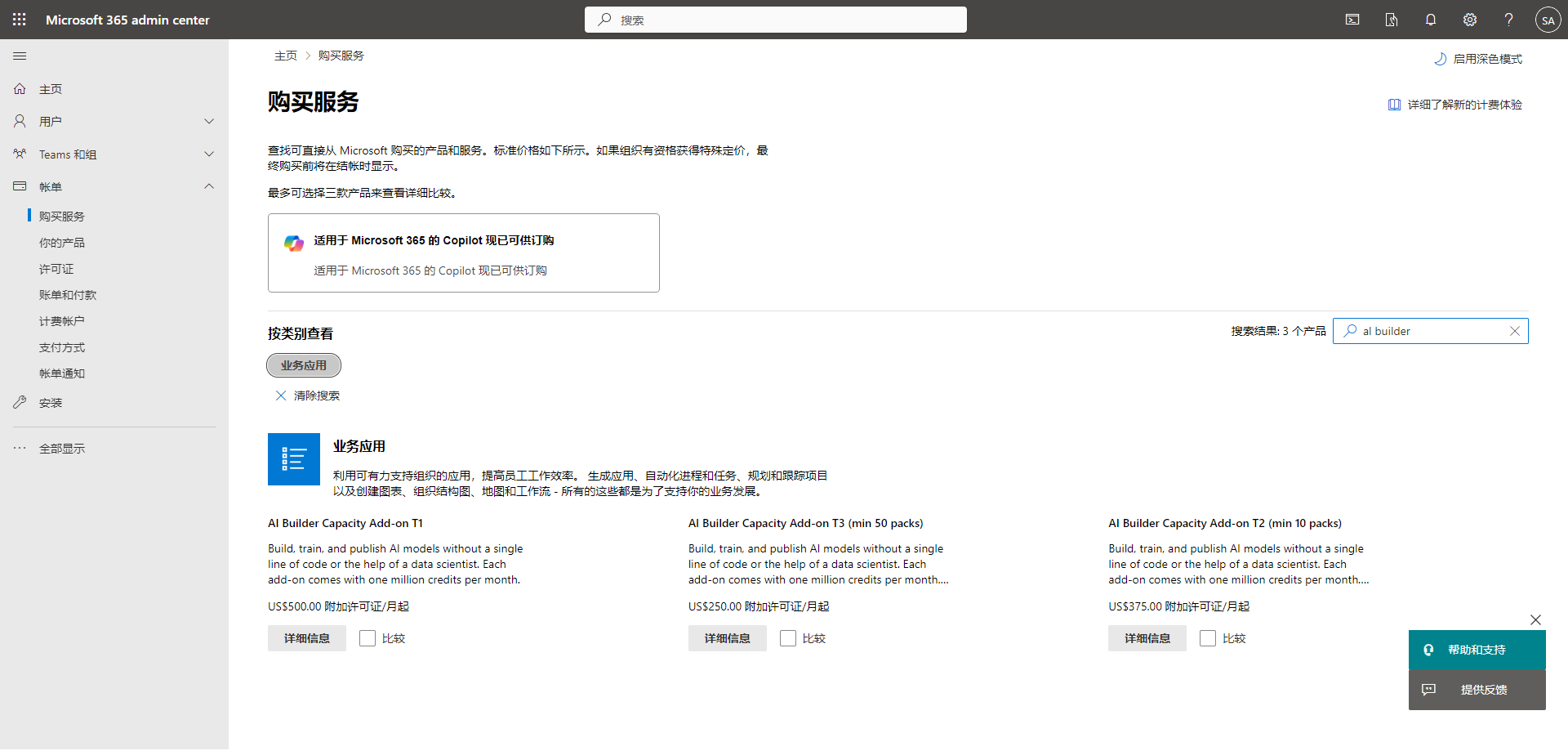Image resolution: width=1568 pixels, height=751 pixels.
Task: Click the Teams and groups icon
Action: tap(20, 154)
